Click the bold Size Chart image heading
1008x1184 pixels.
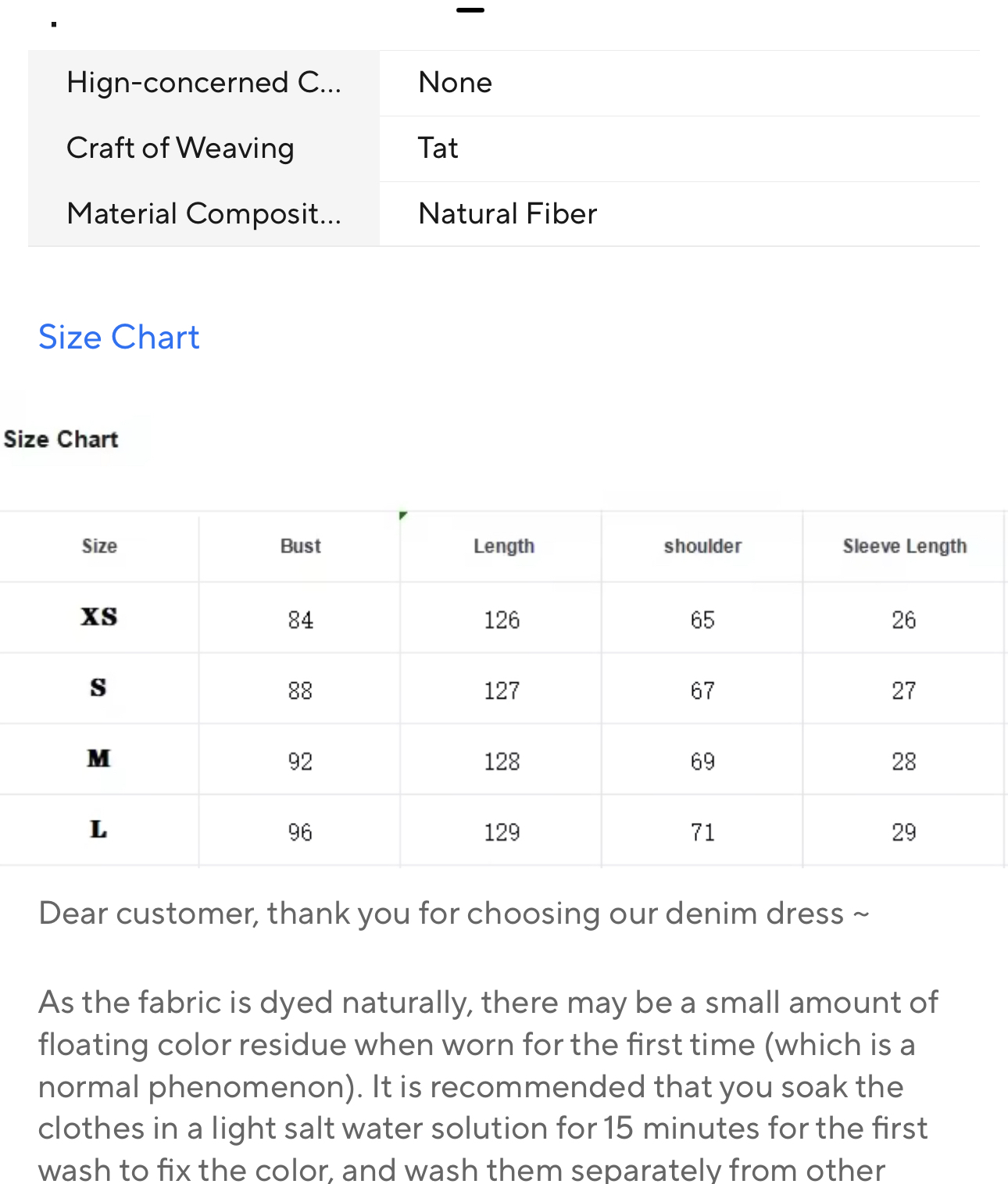coord(61,439)
